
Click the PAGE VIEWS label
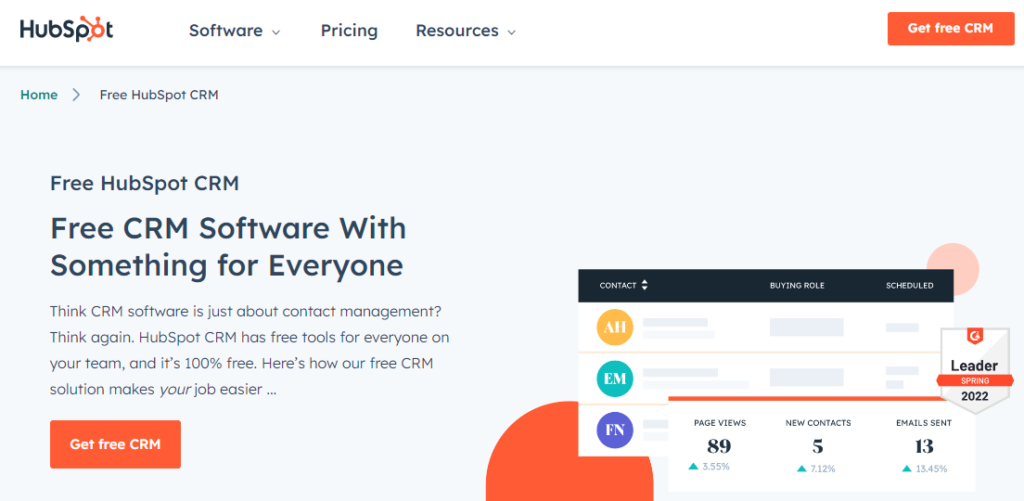pos(720,423)
